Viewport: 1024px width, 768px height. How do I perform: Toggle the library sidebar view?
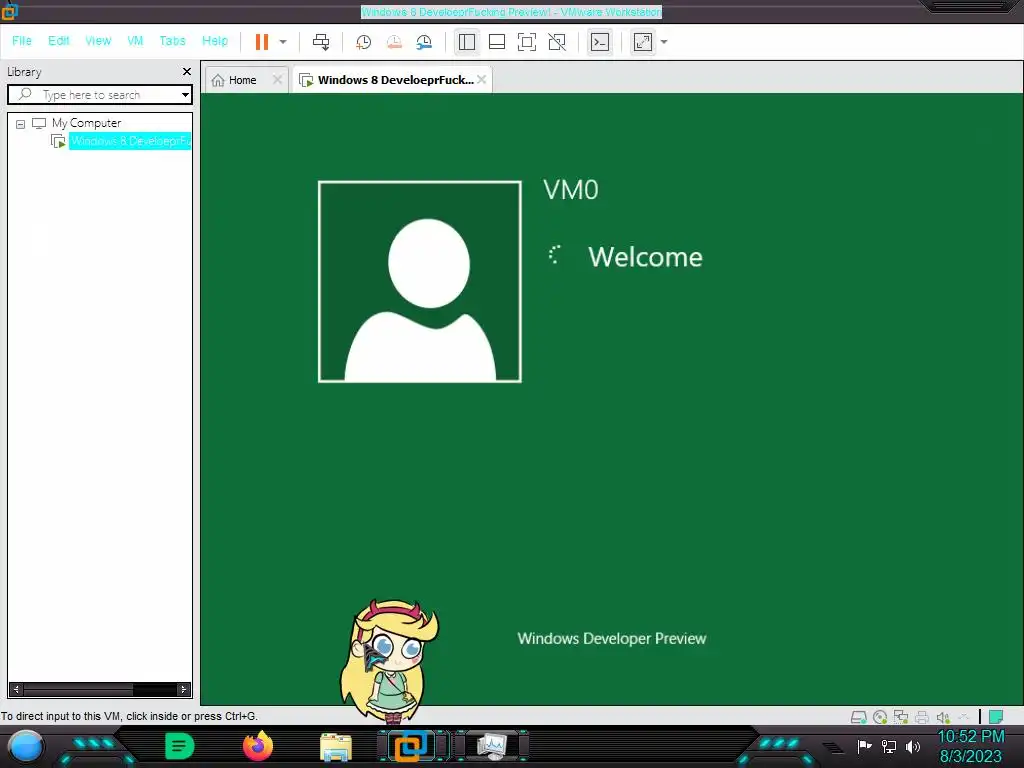coord(466,42)
